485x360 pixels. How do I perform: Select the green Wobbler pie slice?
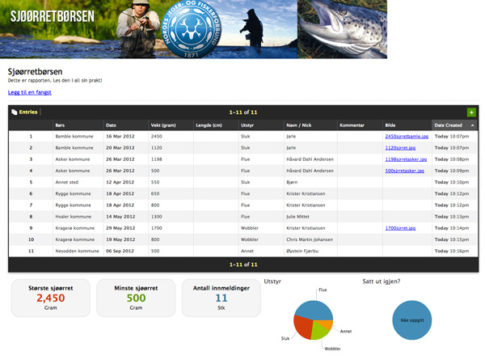pyautogui.click(x=318, y=331)
